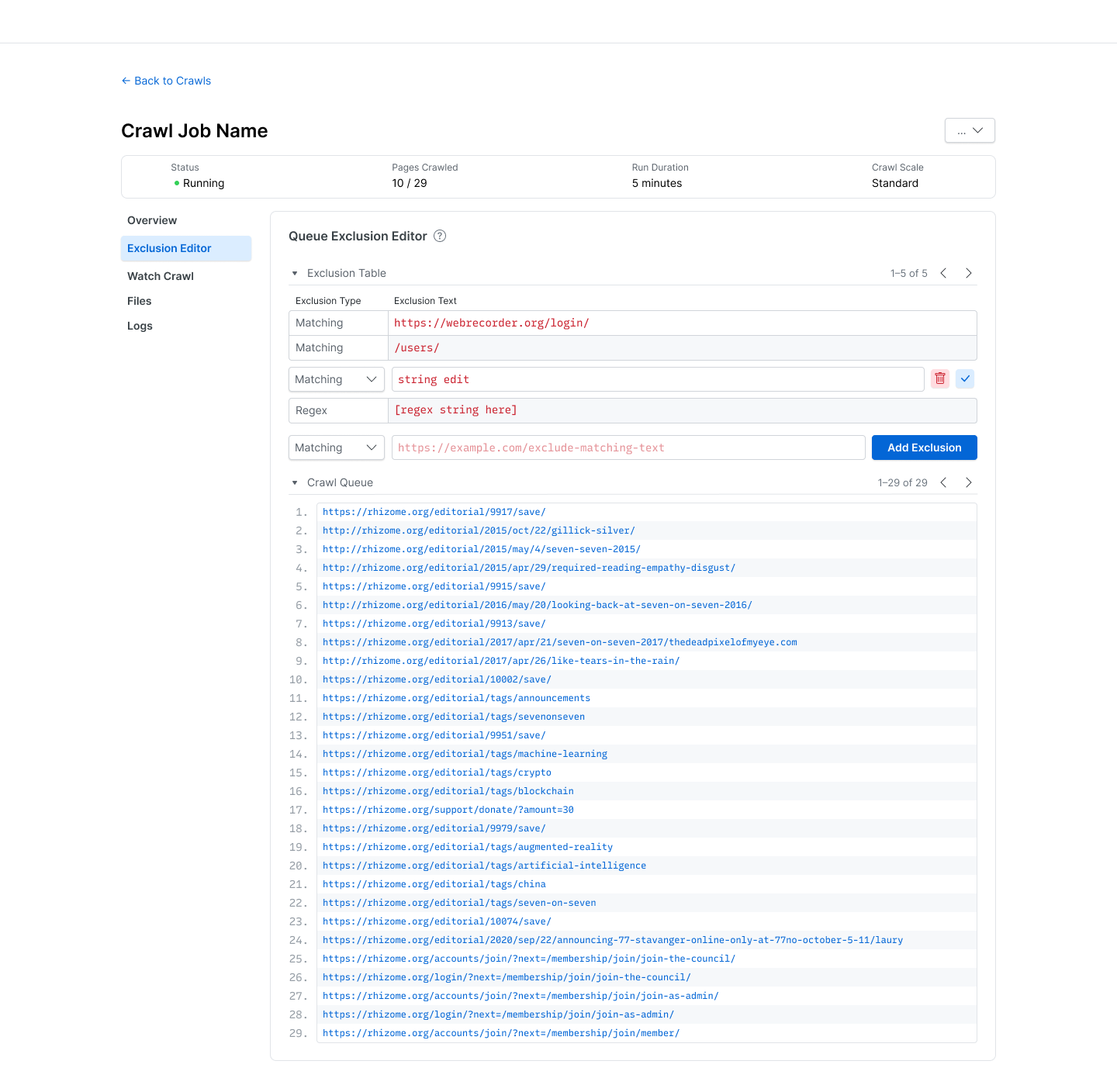Viewport: 1117px width, 1092px height.
Task: Delete the "string edit" exclusion row
Action: (x=939, y=378)
